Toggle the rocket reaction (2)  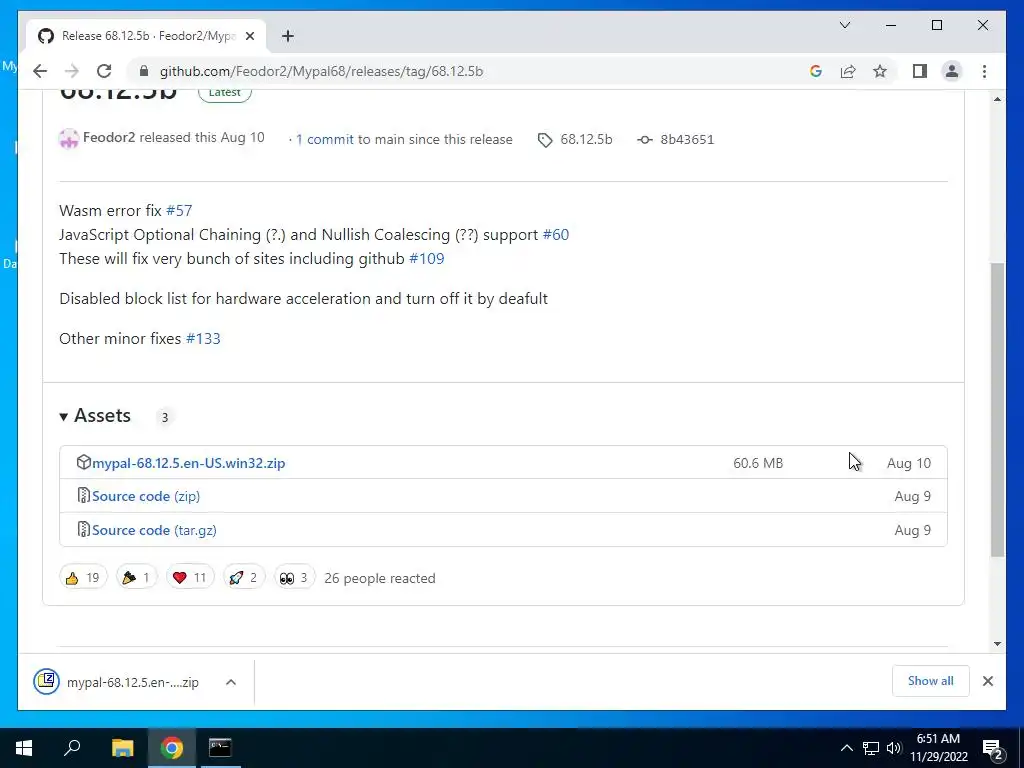[244, 577]
